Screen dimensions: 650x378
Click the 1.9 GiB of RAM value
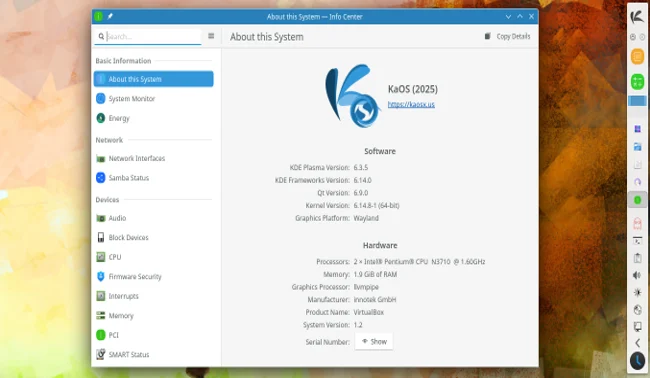pyautogui.click(x=375, y=274)
